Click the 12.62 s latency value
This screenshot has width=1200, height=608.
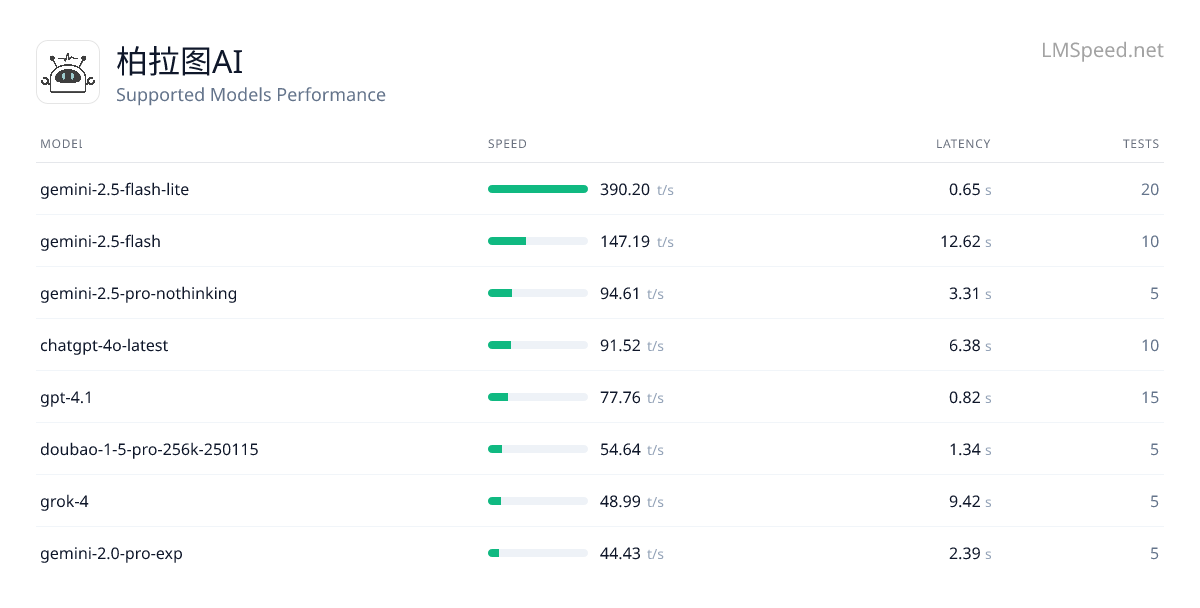(966, 241)
